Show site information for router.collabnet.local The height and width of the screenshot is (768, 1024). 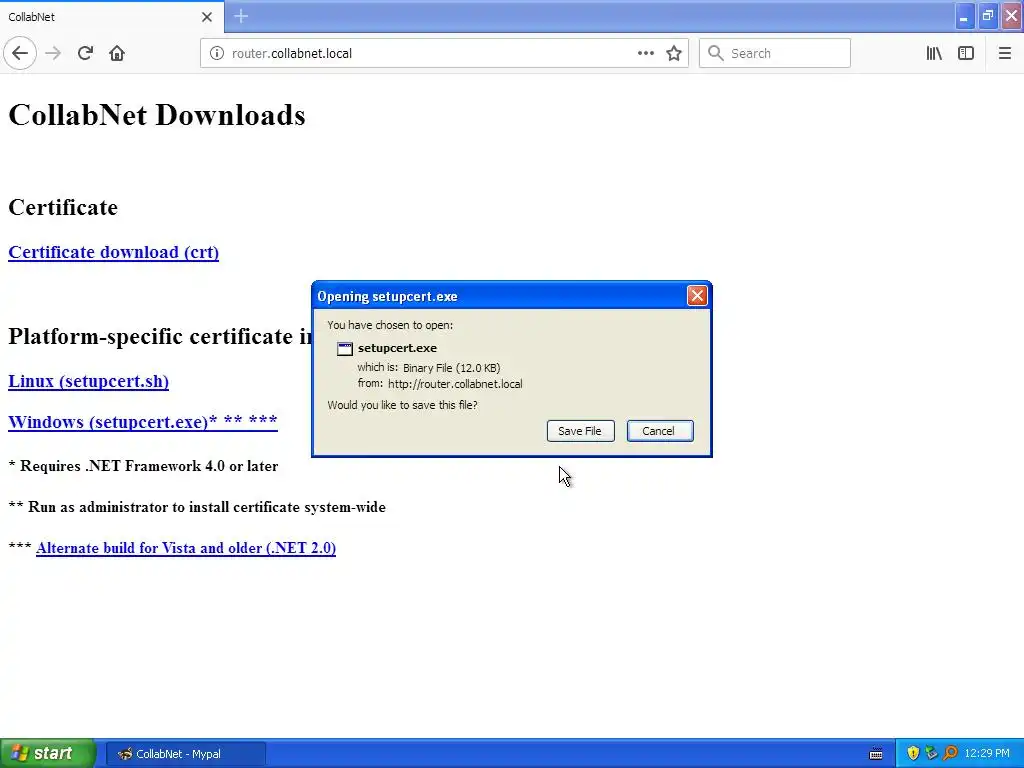216,53
